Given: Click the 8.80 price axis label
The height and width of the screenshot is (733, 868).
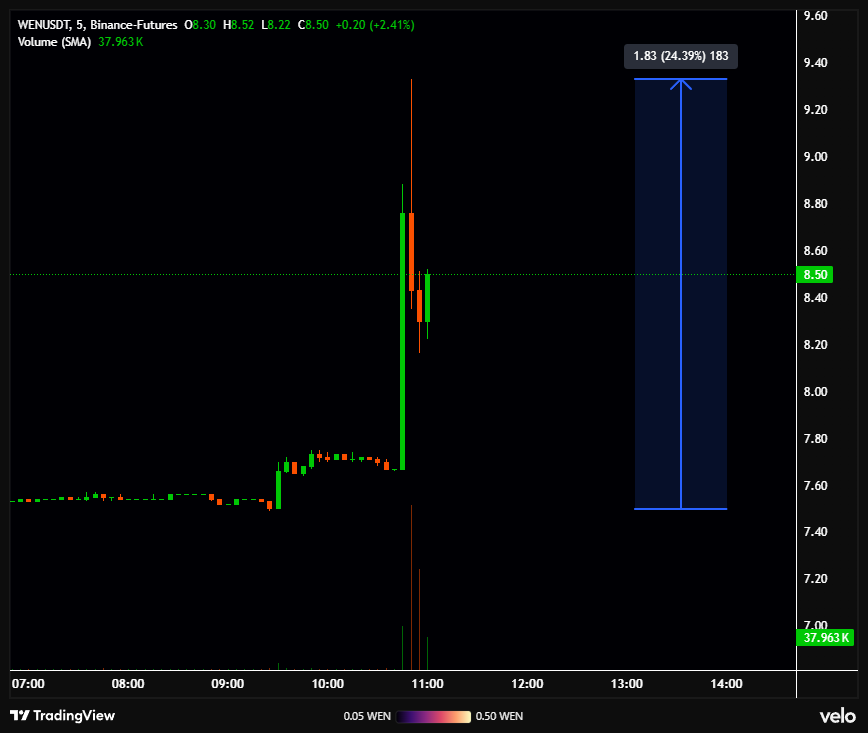Looking at the screenshot, I should pos(815,204).
